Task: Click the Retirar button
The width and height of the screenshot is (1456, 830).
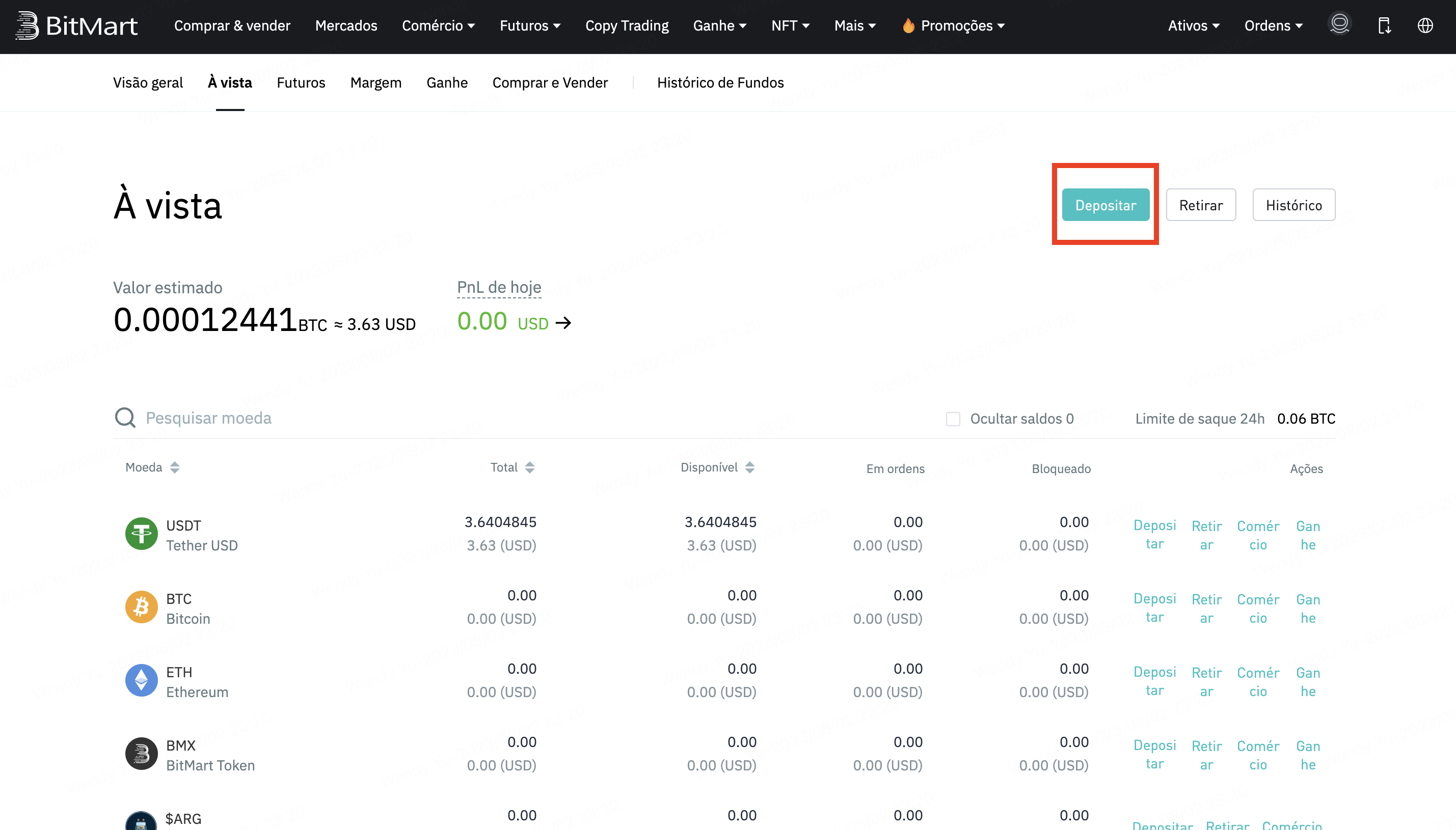Action: (x=1201, y=205)
